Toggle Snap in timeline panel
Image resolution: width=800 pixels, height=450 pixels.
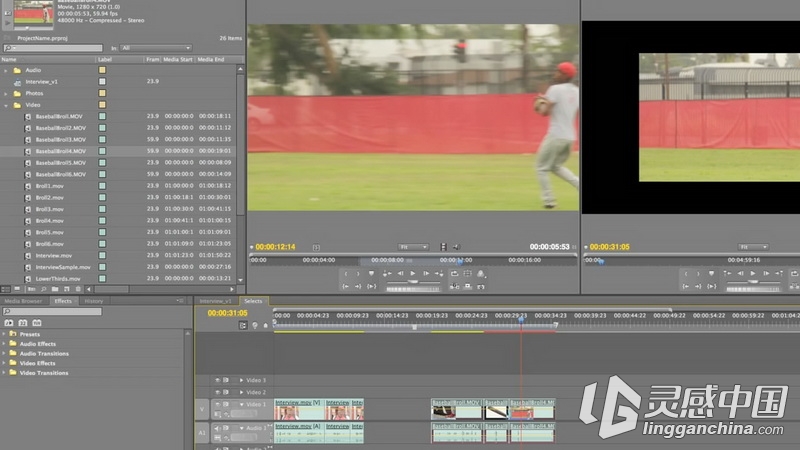point(243,326)
